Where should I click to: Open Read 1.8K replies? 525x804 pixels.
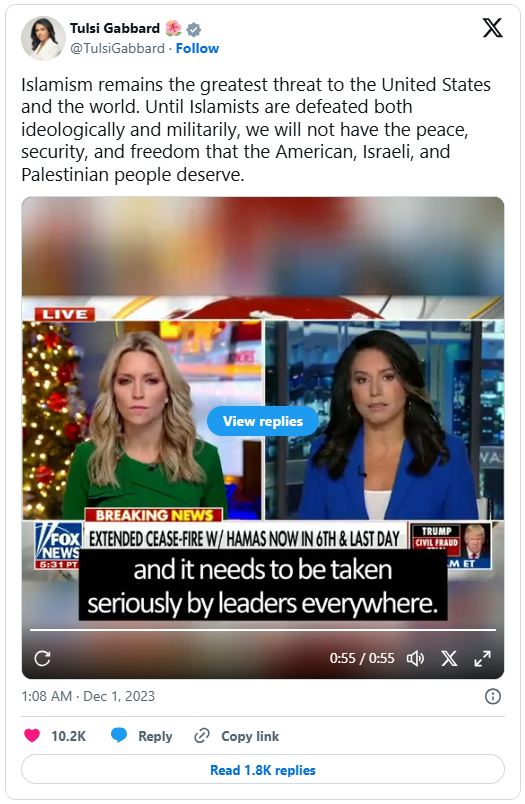coord(262,769)
